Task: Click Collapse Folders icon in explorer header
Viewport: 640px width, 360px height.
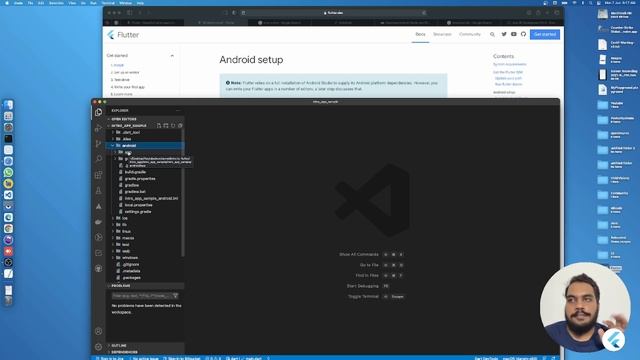Action: [x=180, y=126]
